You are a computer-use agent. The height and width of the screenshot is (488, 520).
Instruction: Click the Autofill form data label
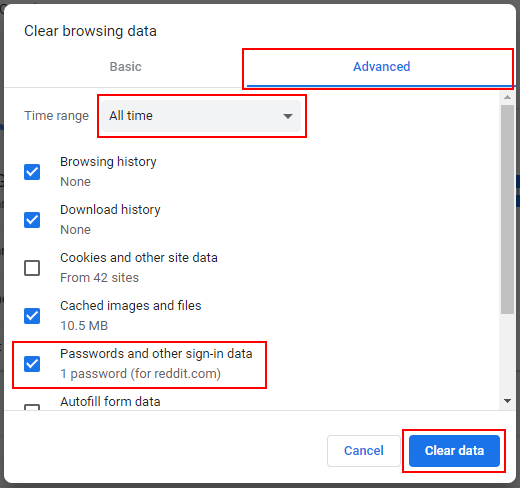(x=110, y=402)
